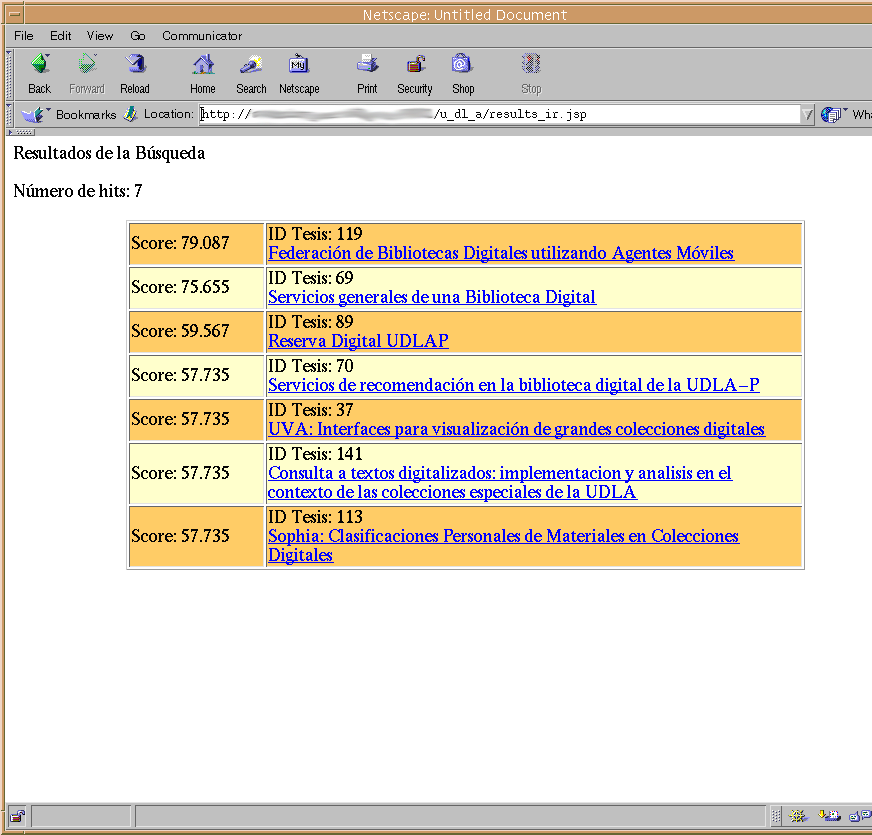Open the 'Federación de Bibliotecas Digitales' thesis link
Image resolution: width=872 pixels, height=835 pixels.
pos(500,253)
